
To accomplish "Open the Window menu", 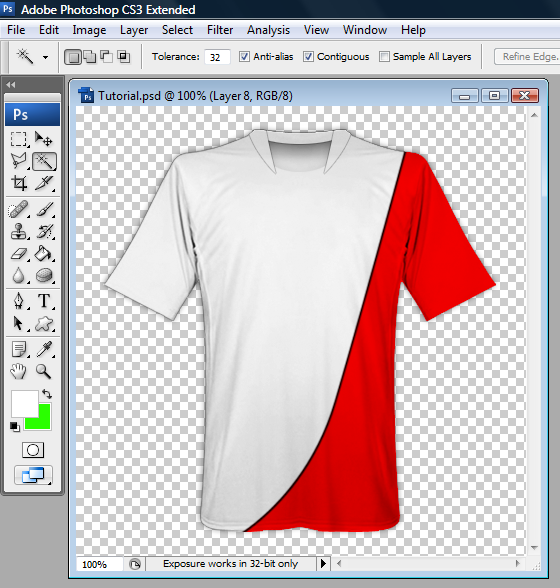I will tap(365, 30).
